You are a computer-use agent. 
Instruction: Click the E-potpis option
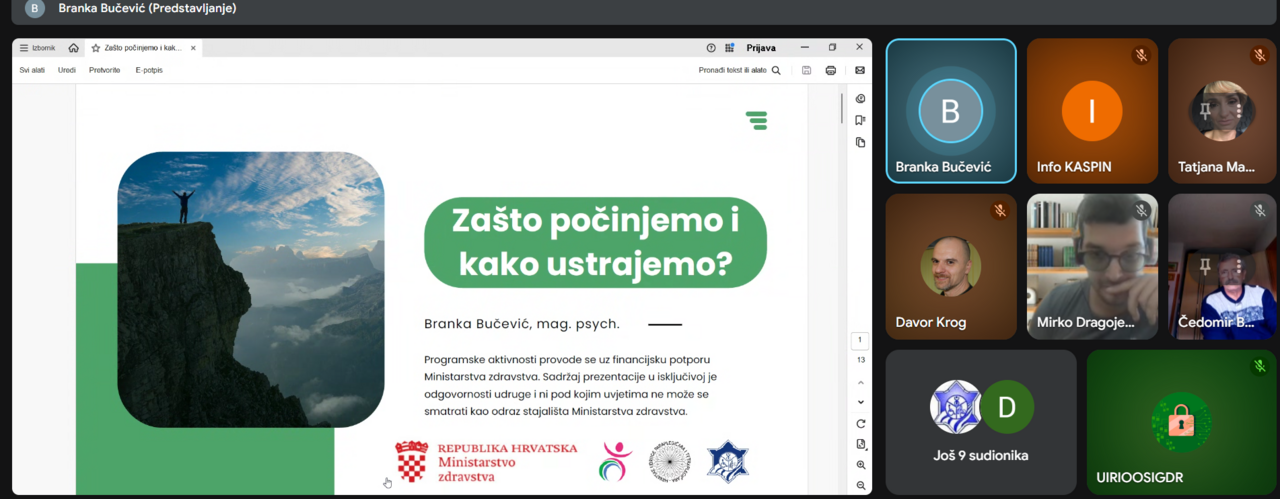[x=149, y=70]
